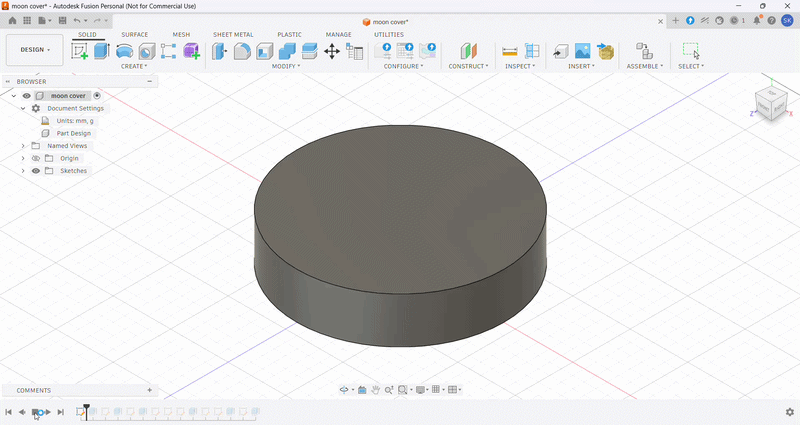The height and width of the screenshot is (425, 800).
Task: Open the ASSEMBLE dropdown menu
Action: pos(645,66)
